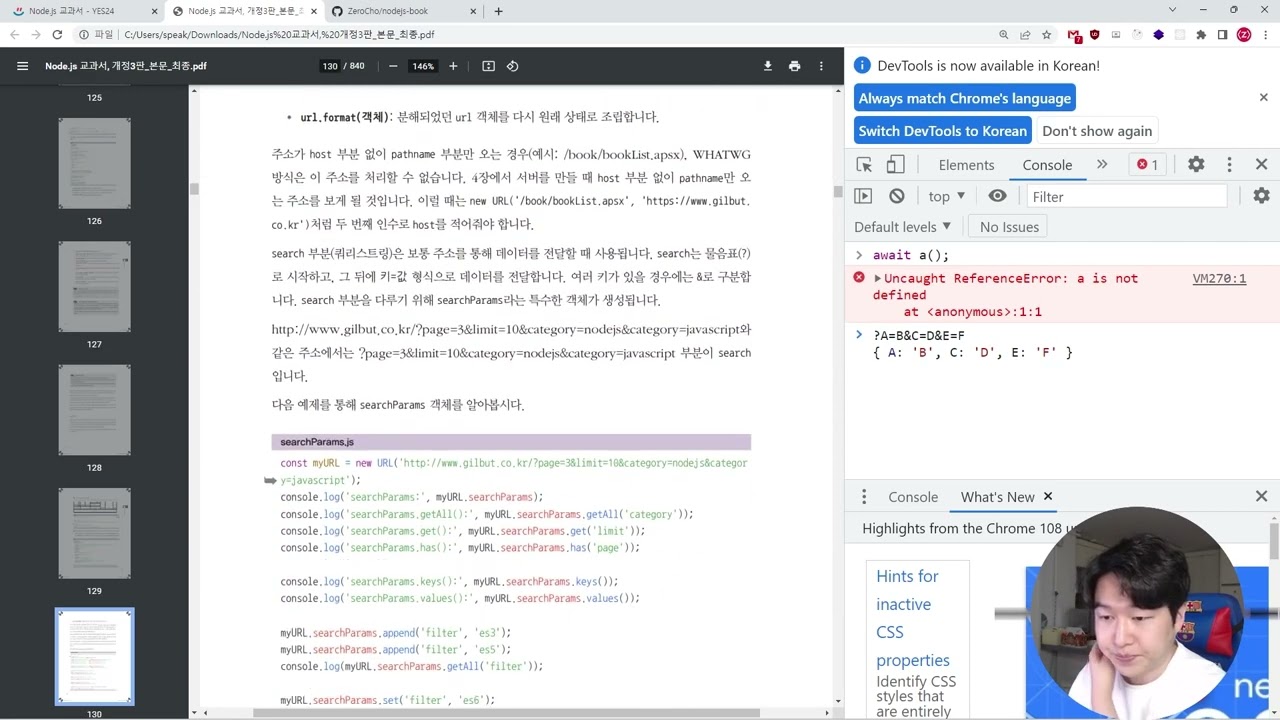Zoom in the PDF with plus button
Screen dimensions: 1280x720
pos(453,66)
